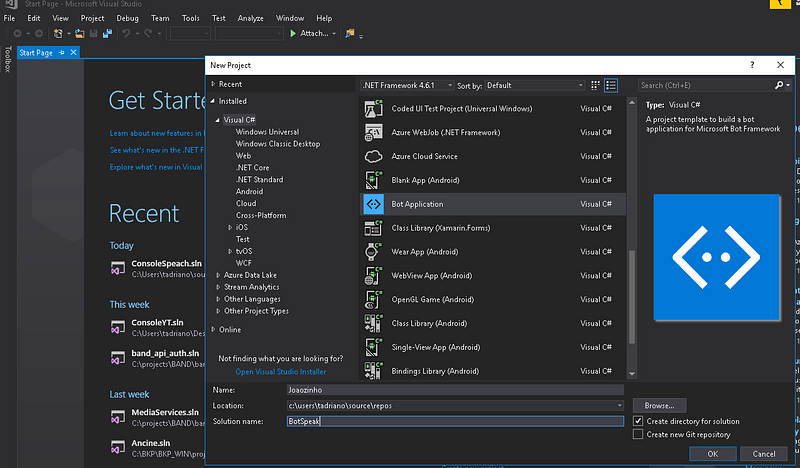This screenshot has width=800, height=468.
Task: Click the New Project toolbar icon
Action: pyautogui.click(x=58, y=34)
